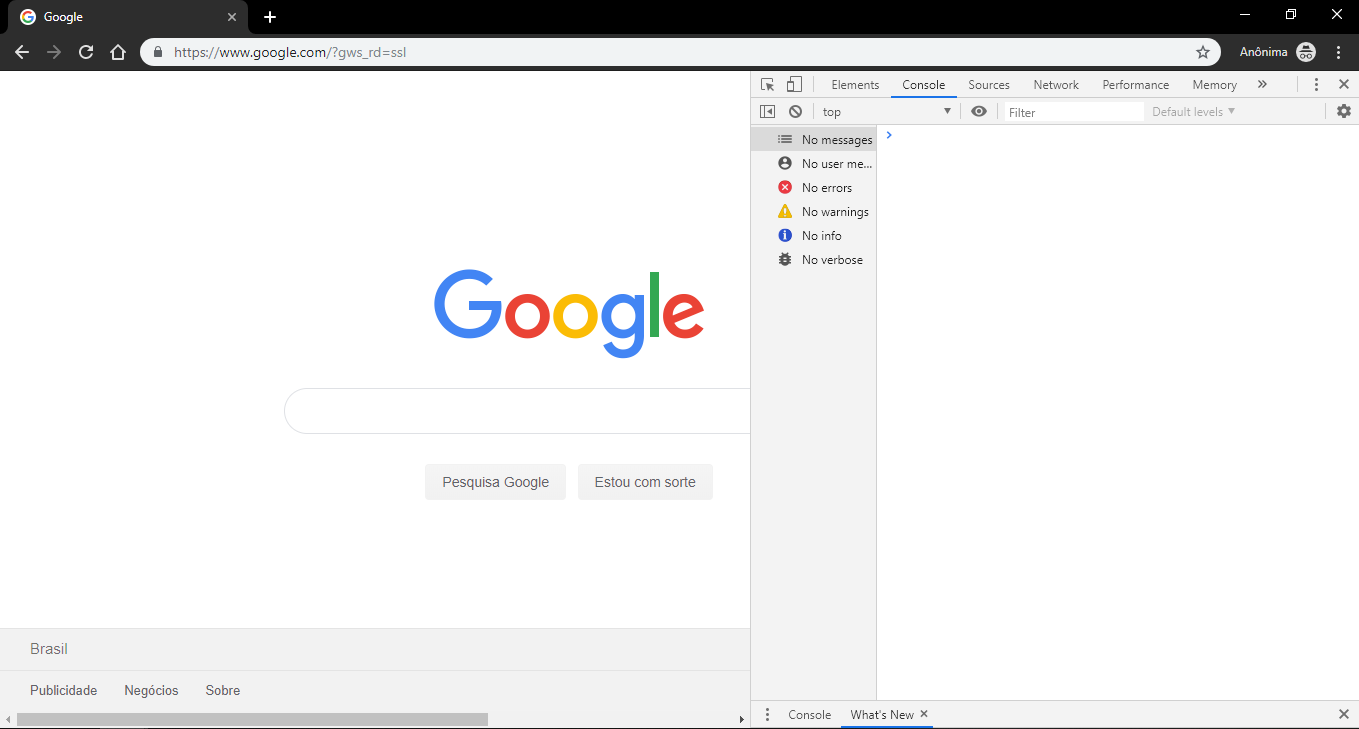Click the Google search box

517,411
